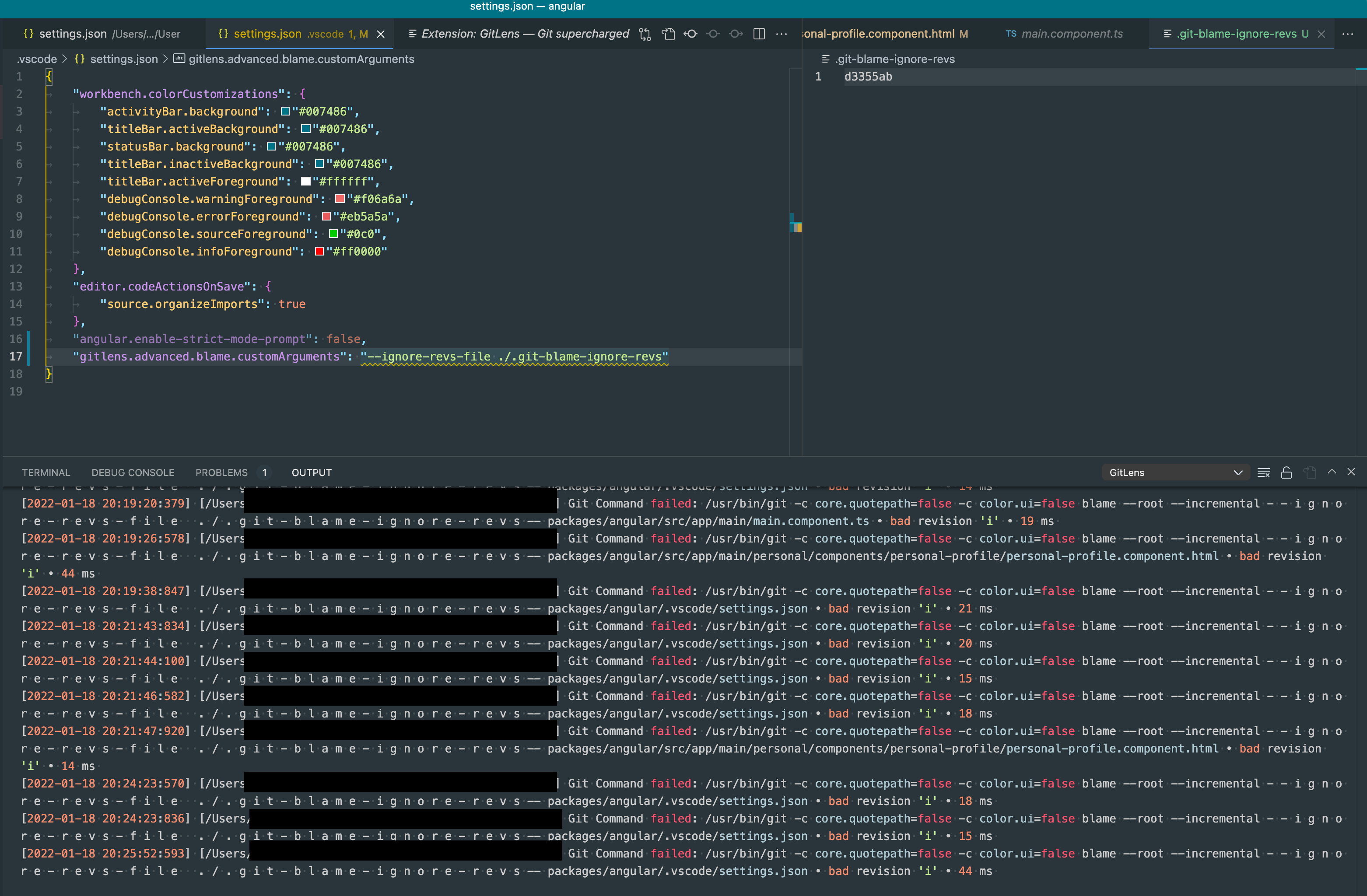Split the editor using the split icon
This screenshot has height=896, width=1367.
(x=758, y=34)
